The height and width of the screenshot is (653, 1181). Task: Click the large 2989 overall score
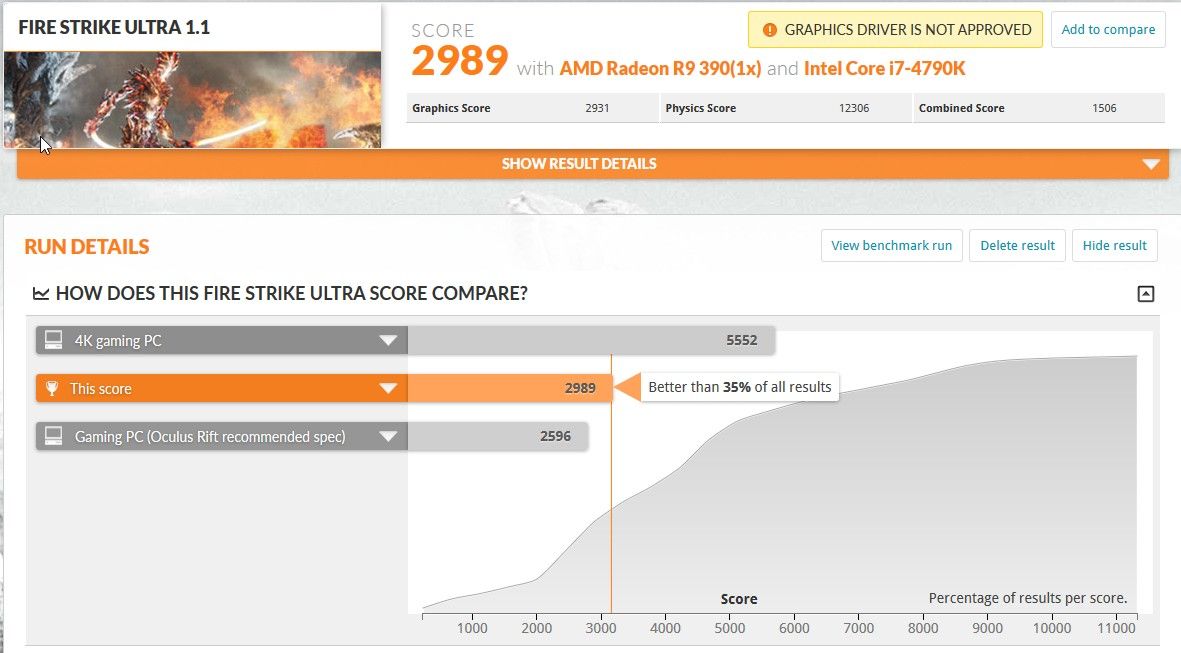[459, 61]
